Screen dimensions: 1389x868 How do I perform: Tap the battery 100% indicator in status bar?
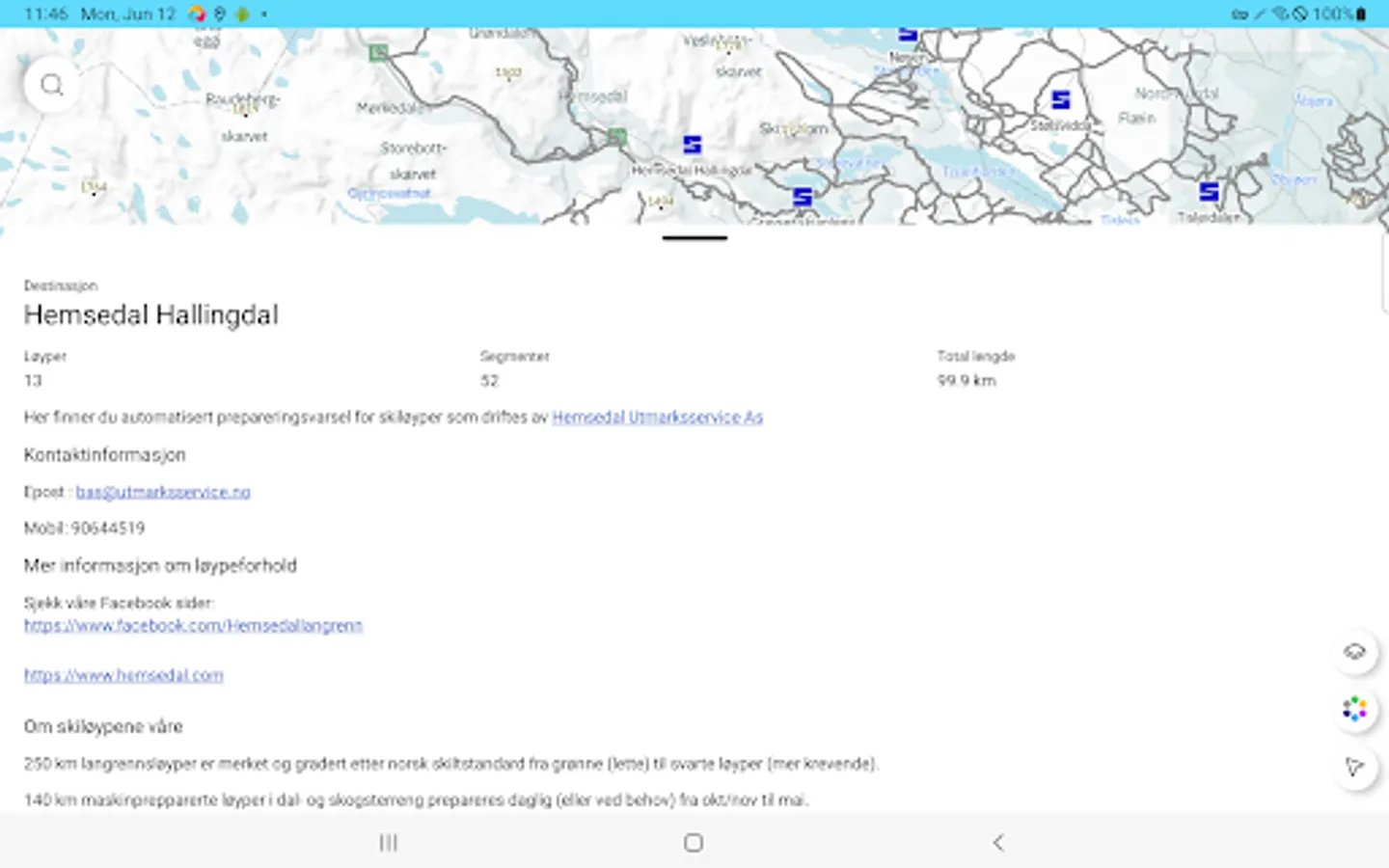pos(1339,14)
